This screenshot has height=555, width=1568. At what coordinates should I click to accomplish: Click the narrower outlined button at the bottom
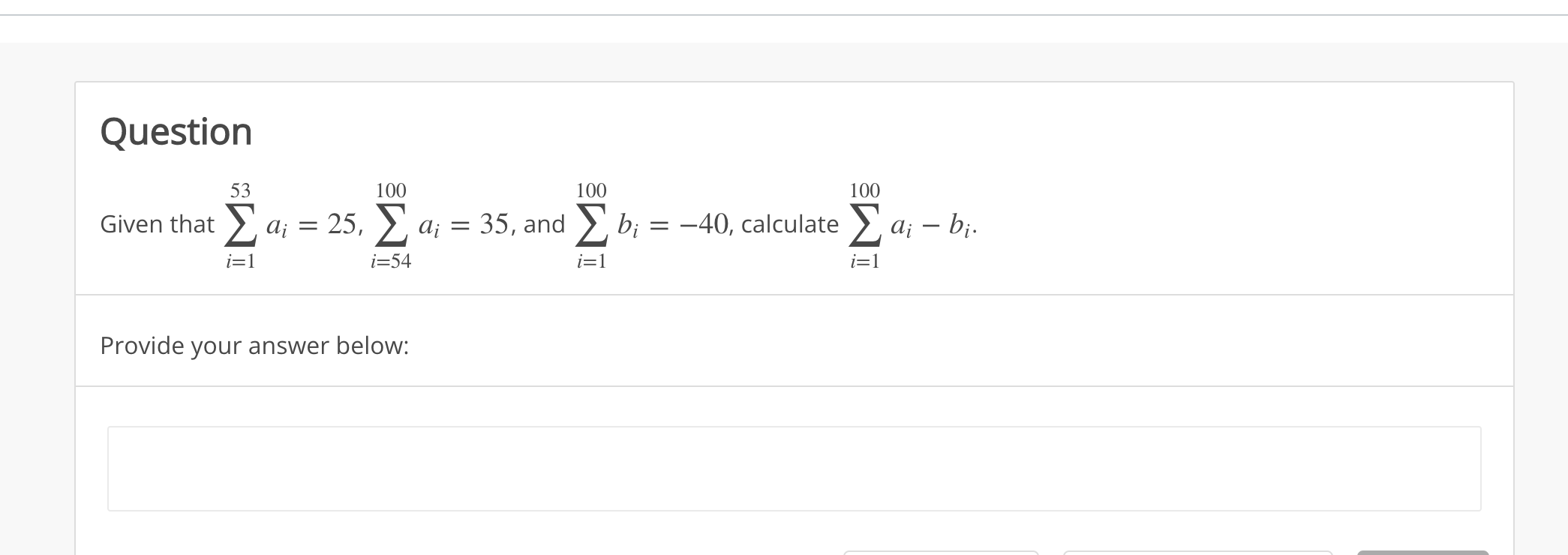tap(941, 553)
